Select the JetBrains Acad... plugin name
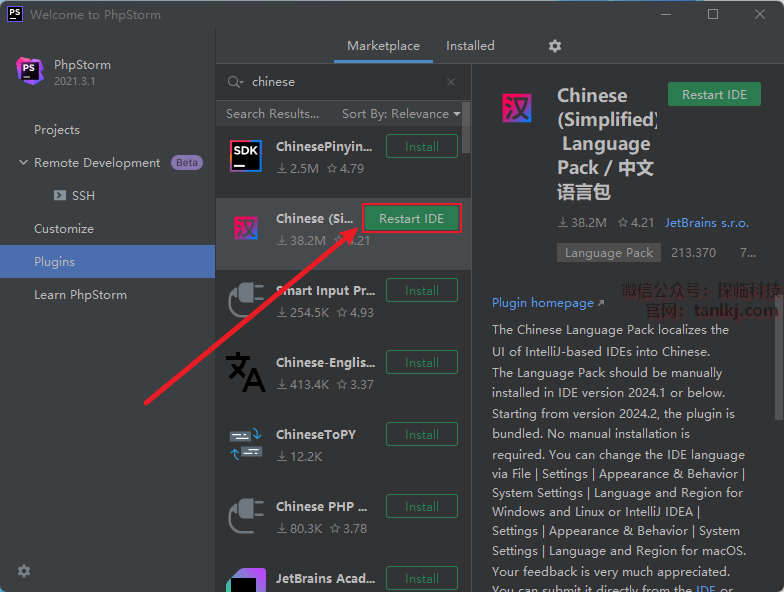 point(326,578)
